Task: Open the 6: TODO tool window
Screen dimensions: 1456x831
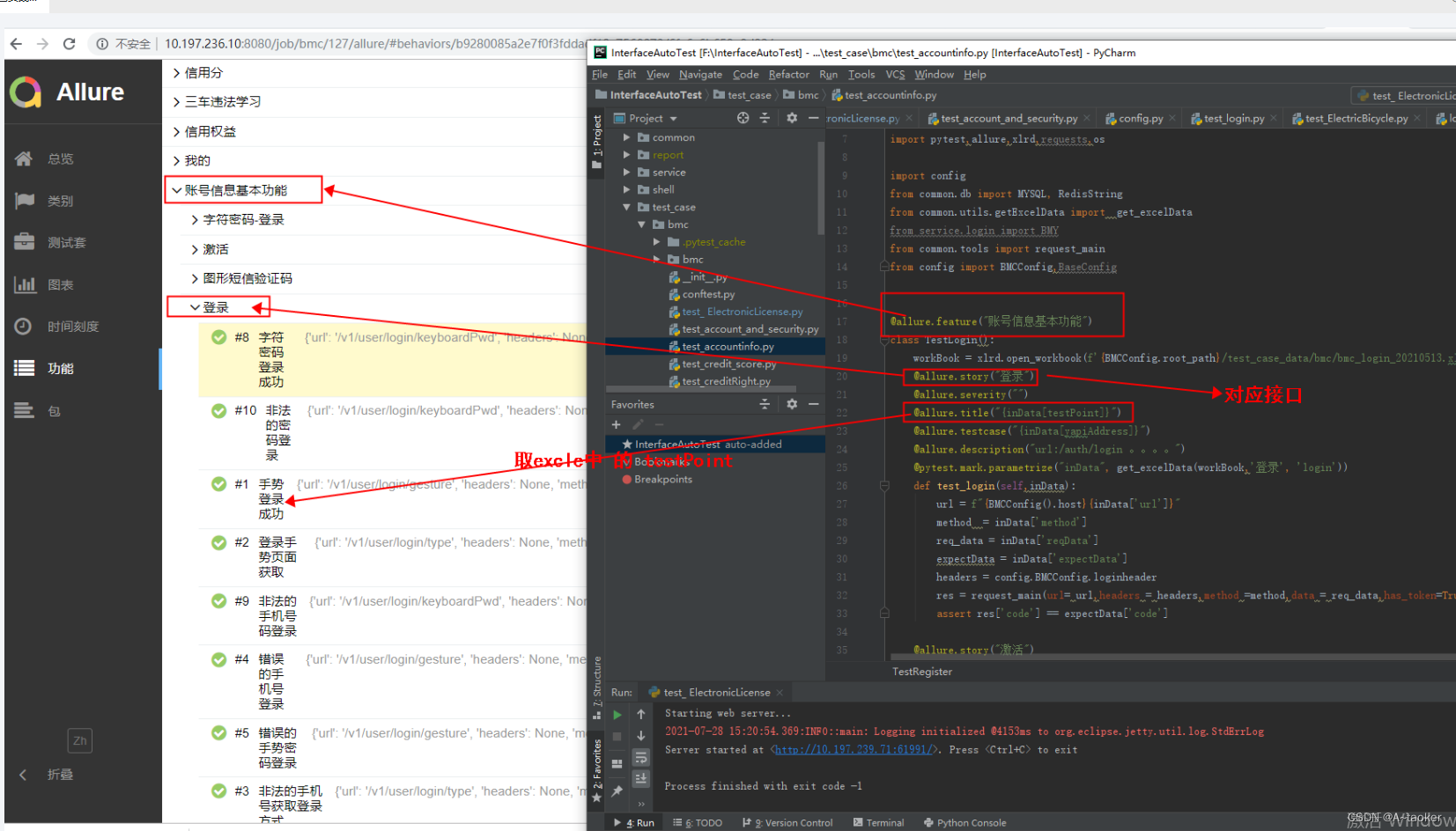Action: coord(698,823)
